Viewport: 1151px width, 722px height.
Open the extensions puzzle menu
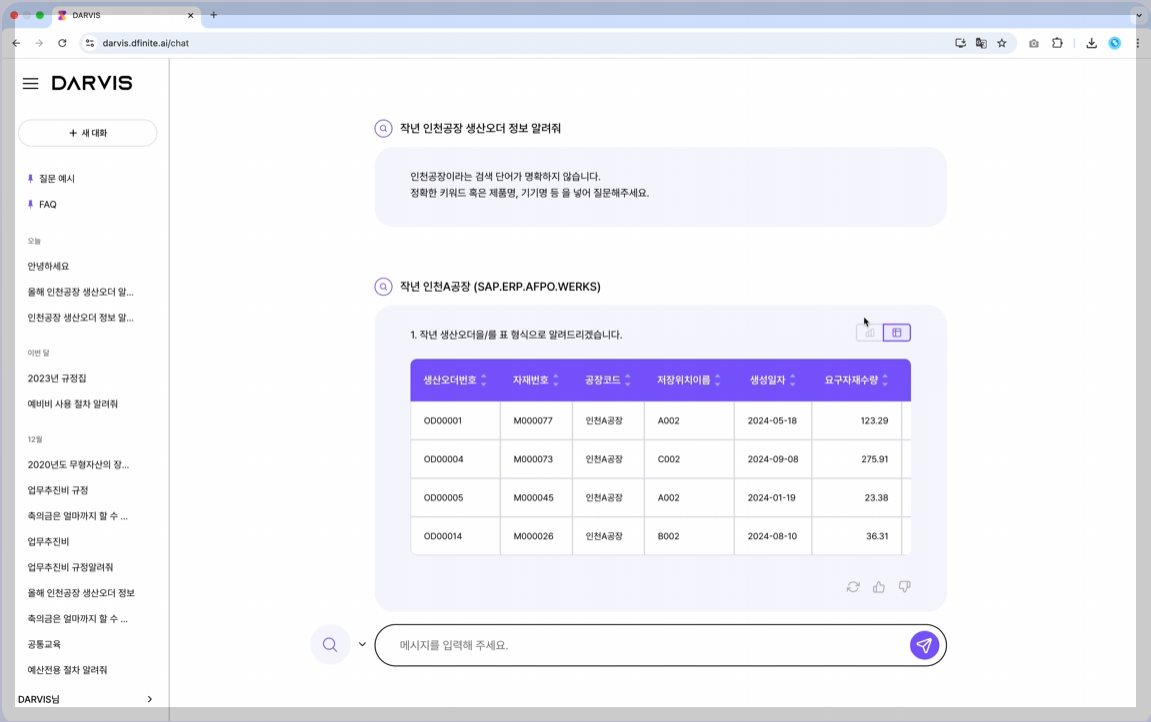pos(1057,43)
